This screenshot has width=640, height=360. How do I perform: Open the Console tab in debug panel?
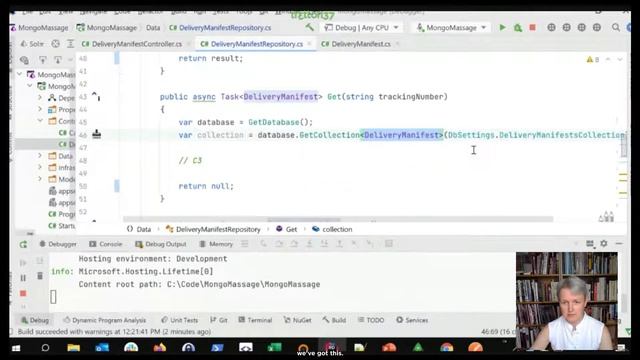pos(106,244)
